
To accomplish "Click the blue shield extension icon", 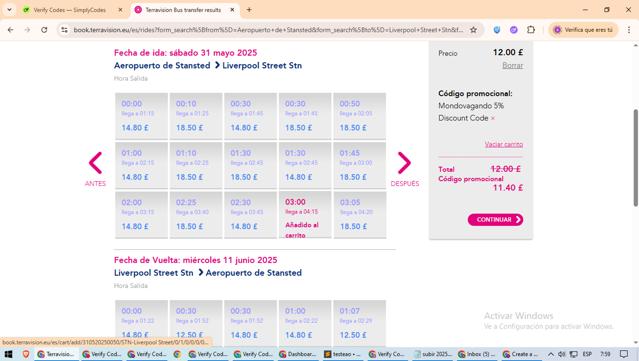I will pyautogui.click(x=496, y=30).
